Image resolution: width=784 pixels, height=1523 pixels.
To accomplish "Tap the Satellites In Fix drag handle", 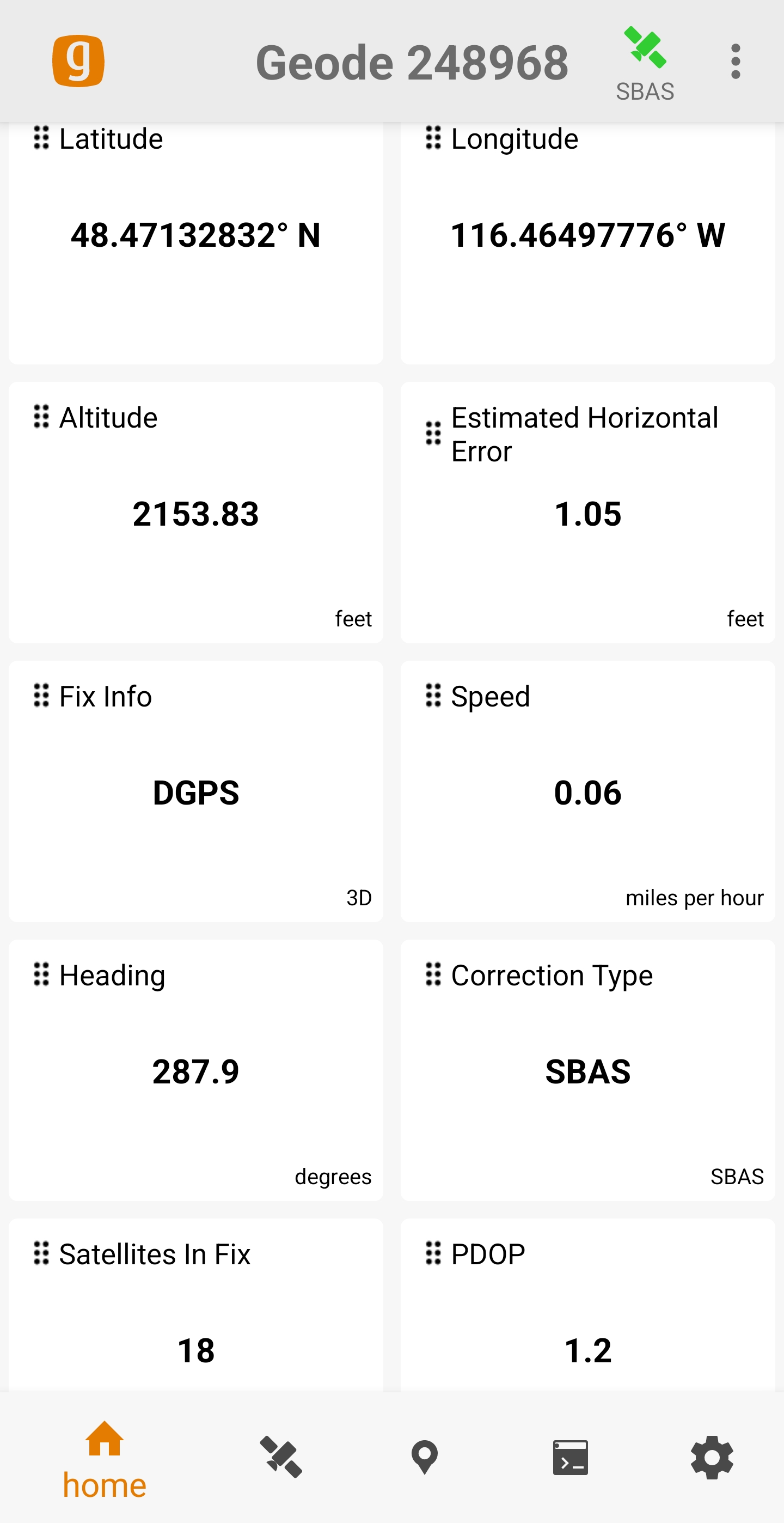I will [41, 1253].
